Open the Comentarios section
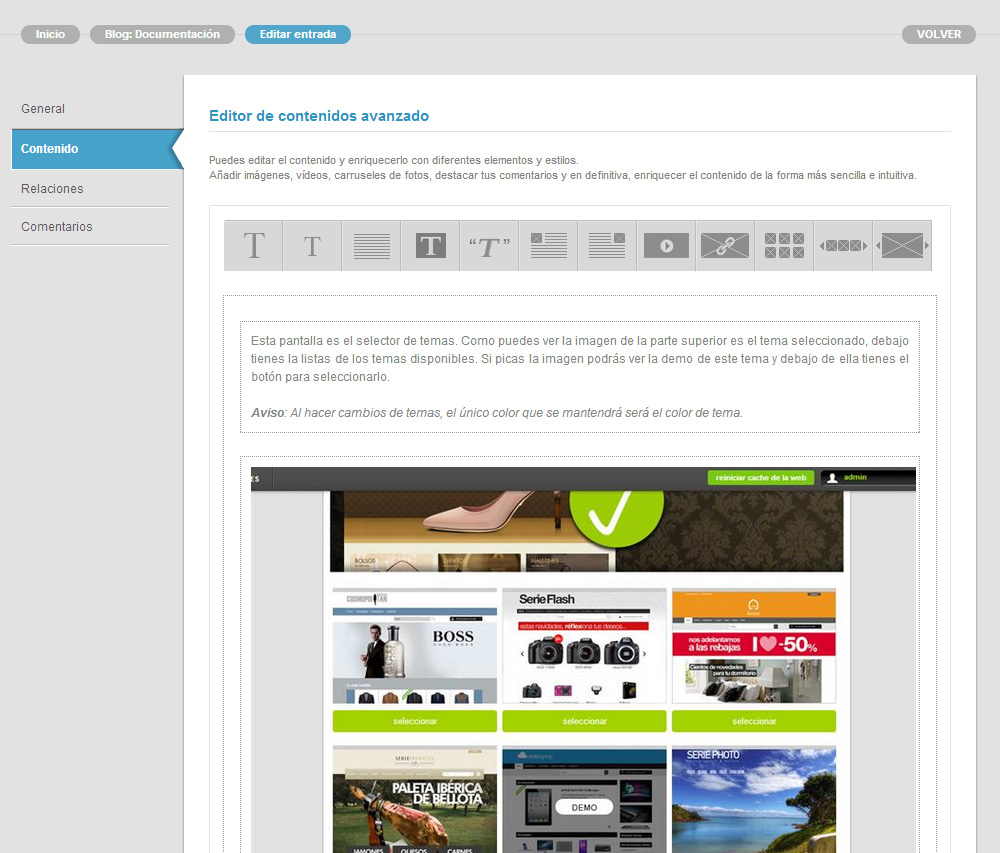Image resolution: width=1000 pixels, height=853 pixels. [x=57, y=226]
